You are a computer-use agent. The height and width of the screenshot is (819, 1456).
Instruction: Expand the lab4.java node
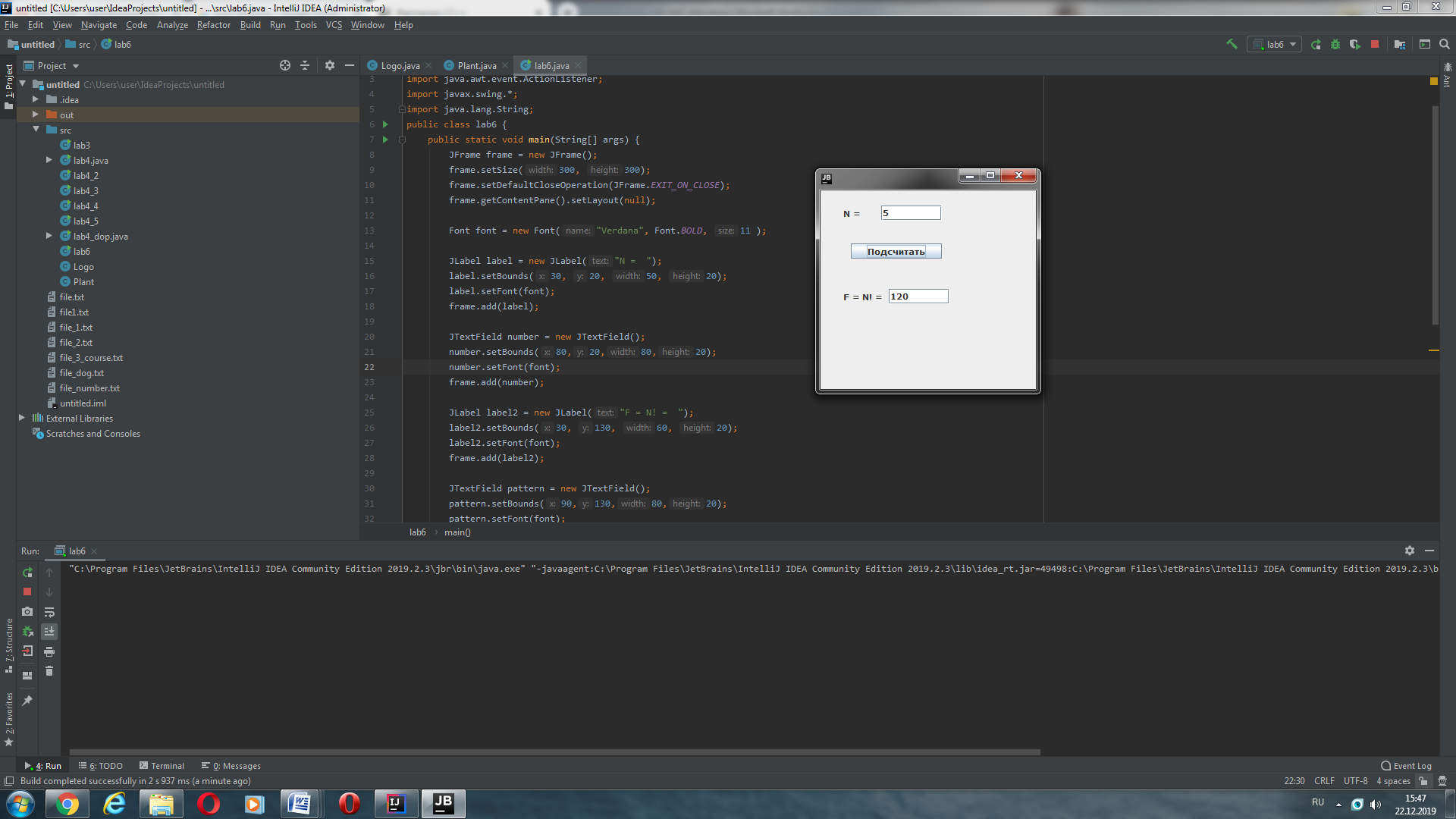49,160
